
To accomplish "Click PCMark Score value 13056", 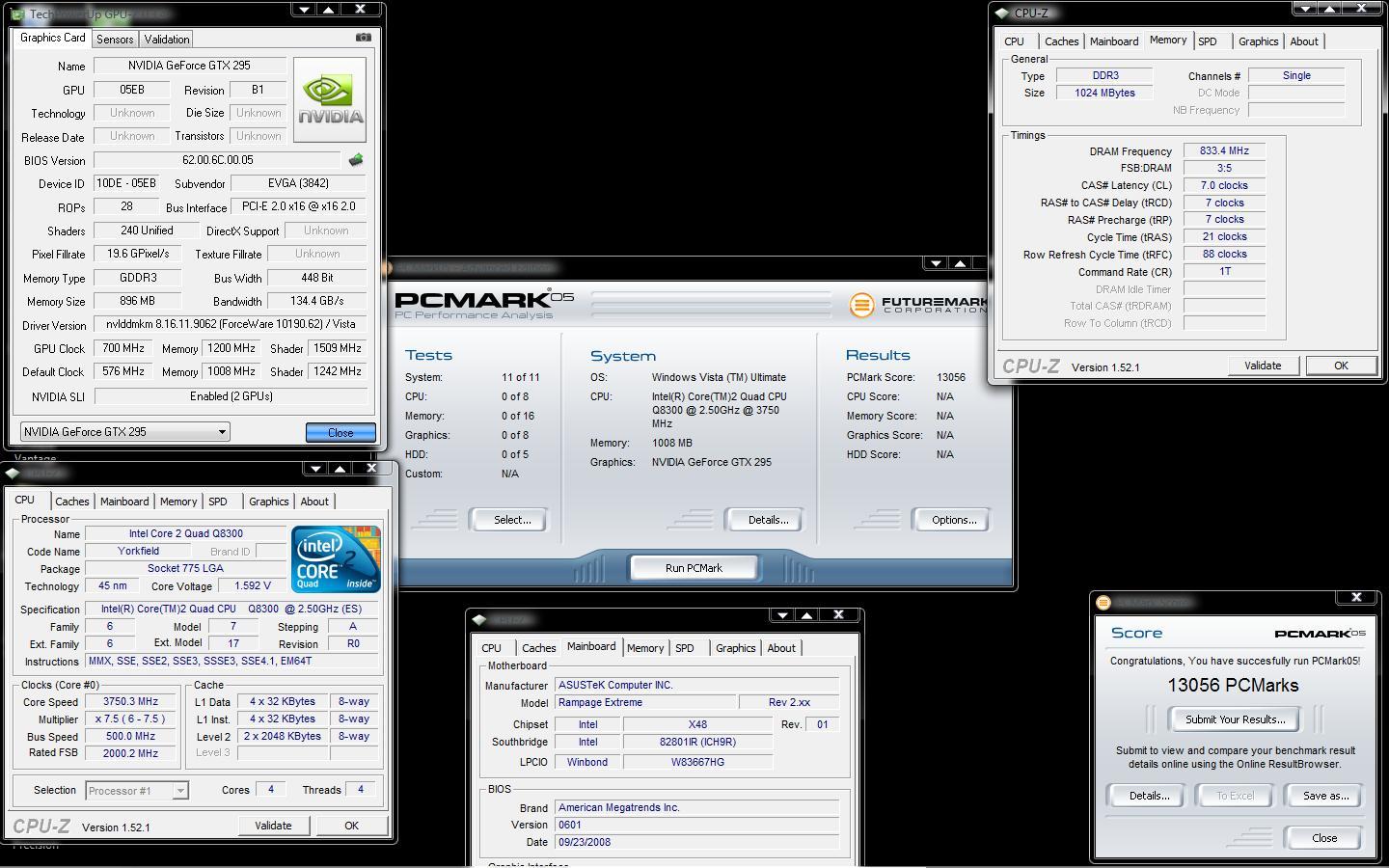I will [950, 377].
